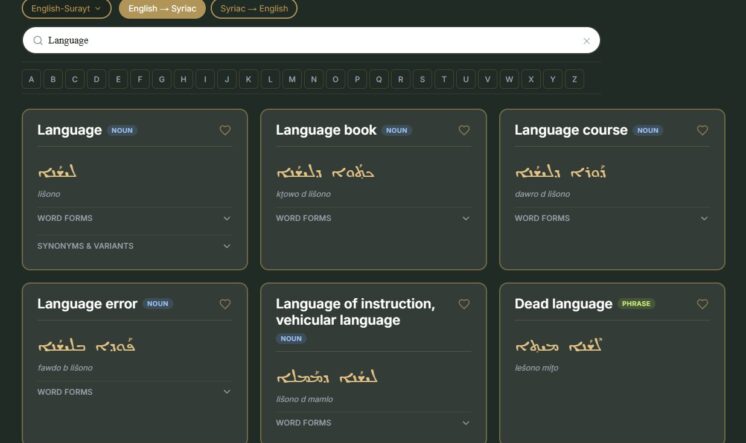Expand Word Forms for Language course
The image size is (746, 443).
611,218
